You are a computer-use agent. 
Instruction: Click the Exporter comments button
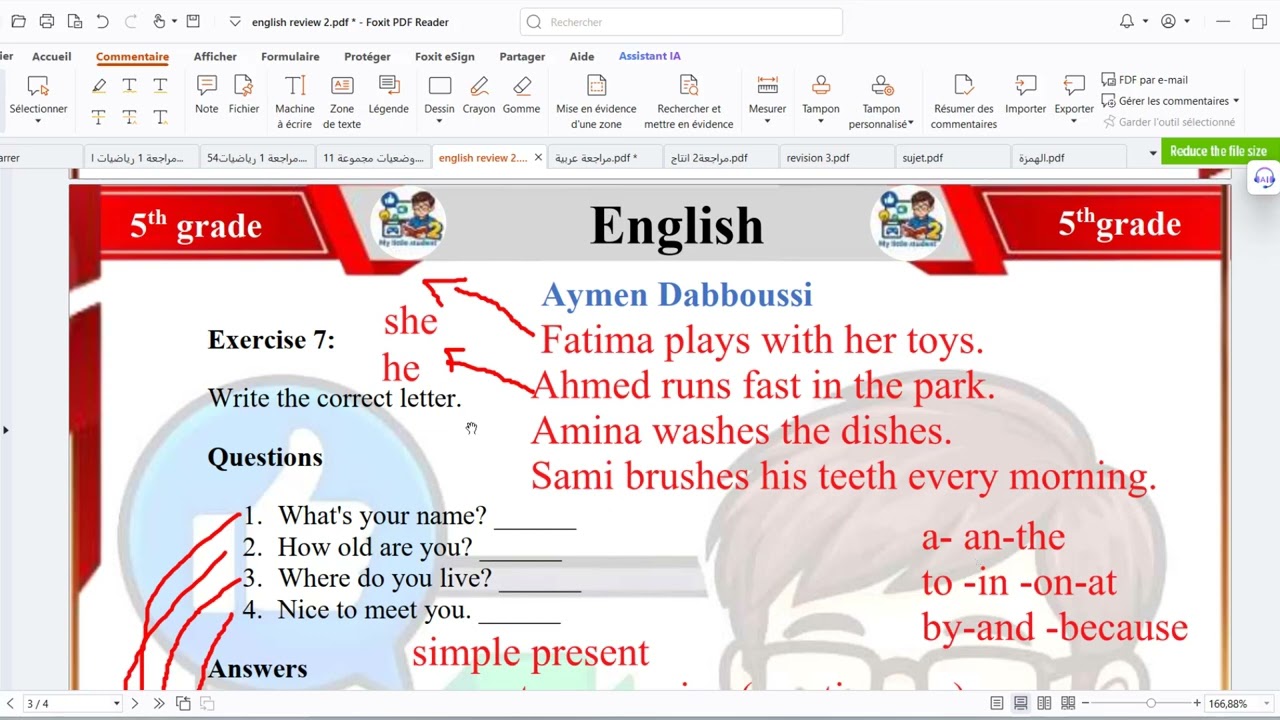tap(1074, 99)
